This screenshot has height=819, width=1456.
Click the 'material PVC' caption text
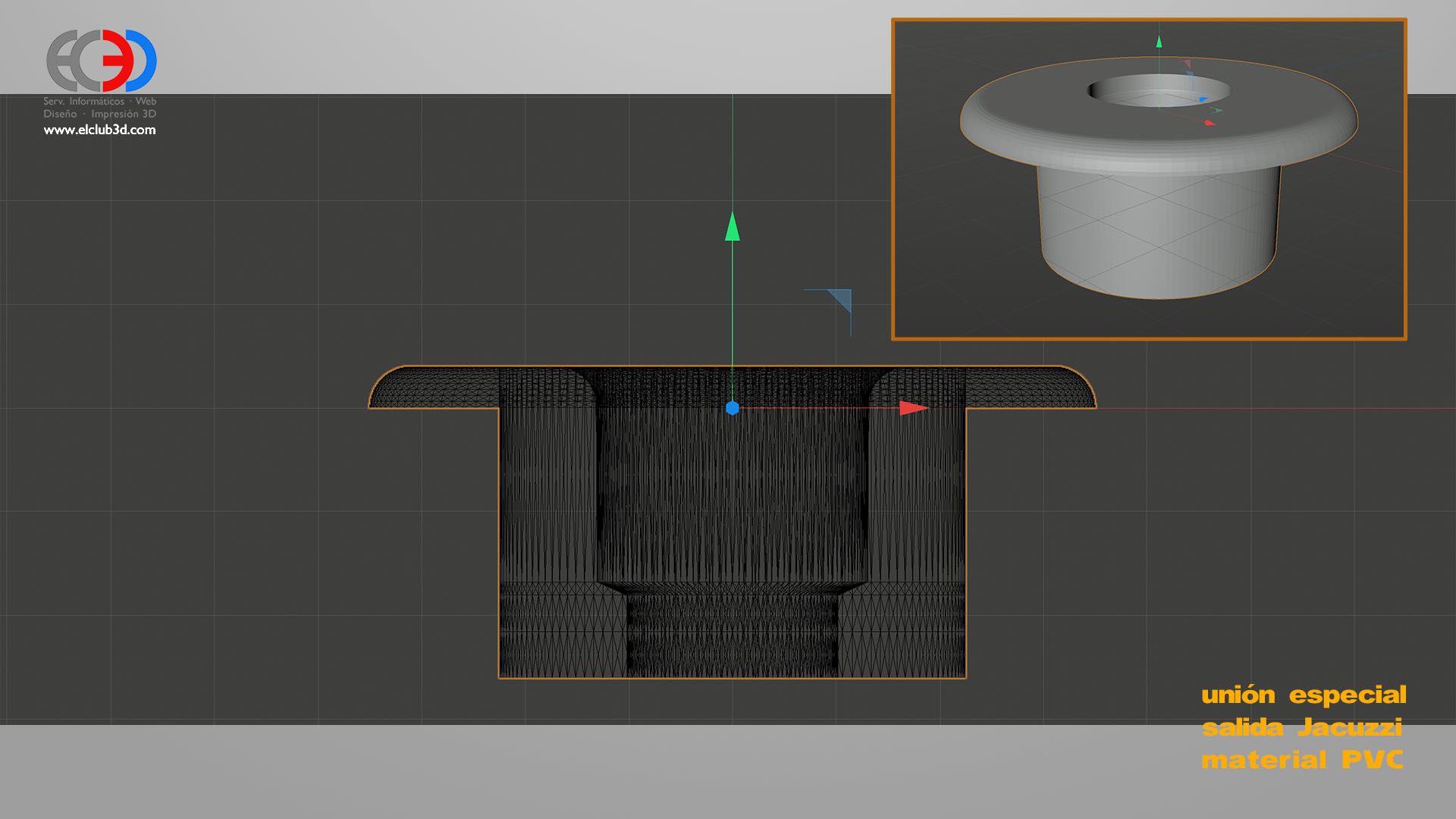pyautogui.click(x=1301, y=760)
